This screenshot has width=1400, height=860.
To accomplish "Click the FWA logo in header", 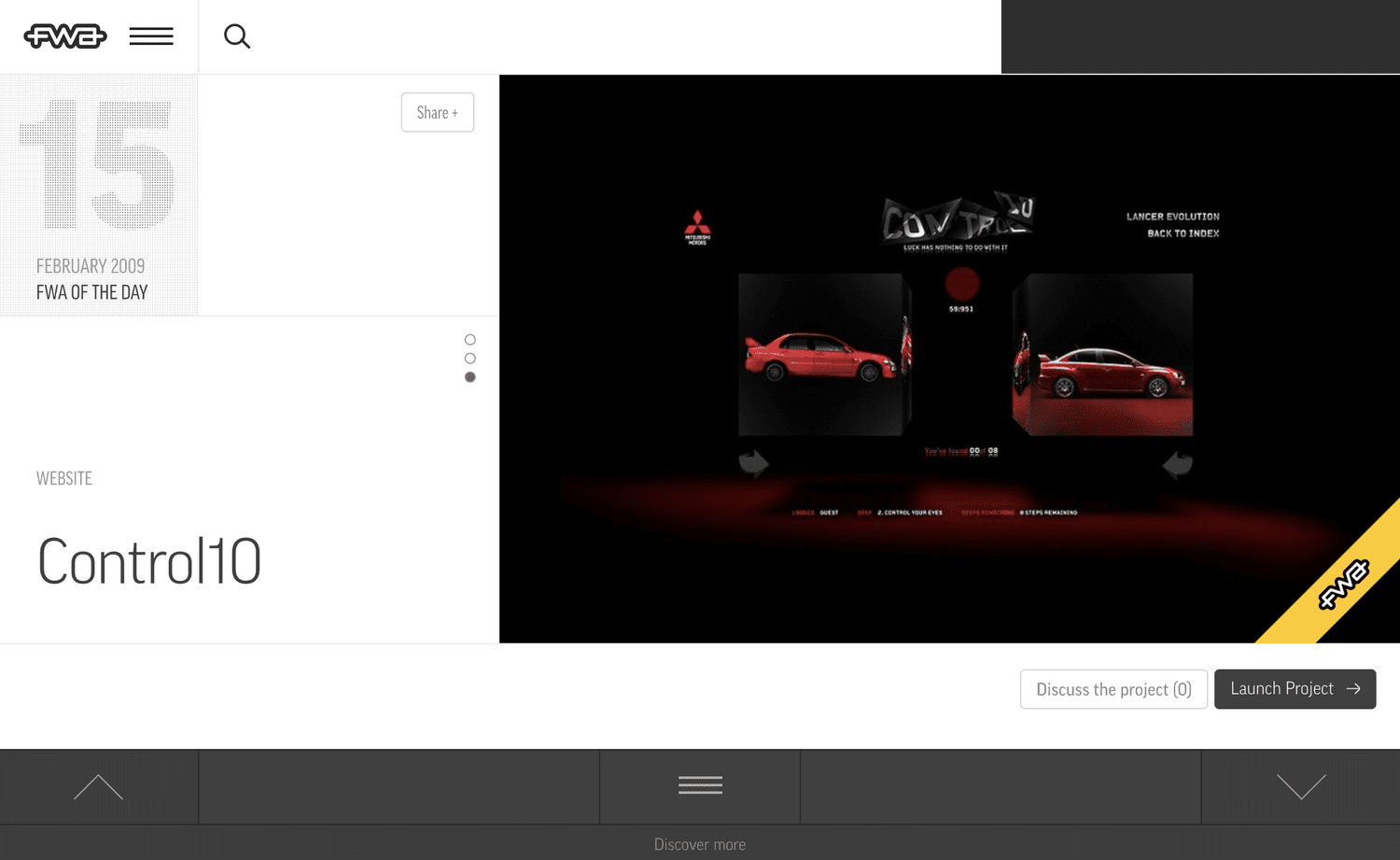I will (x=65, y=36).
